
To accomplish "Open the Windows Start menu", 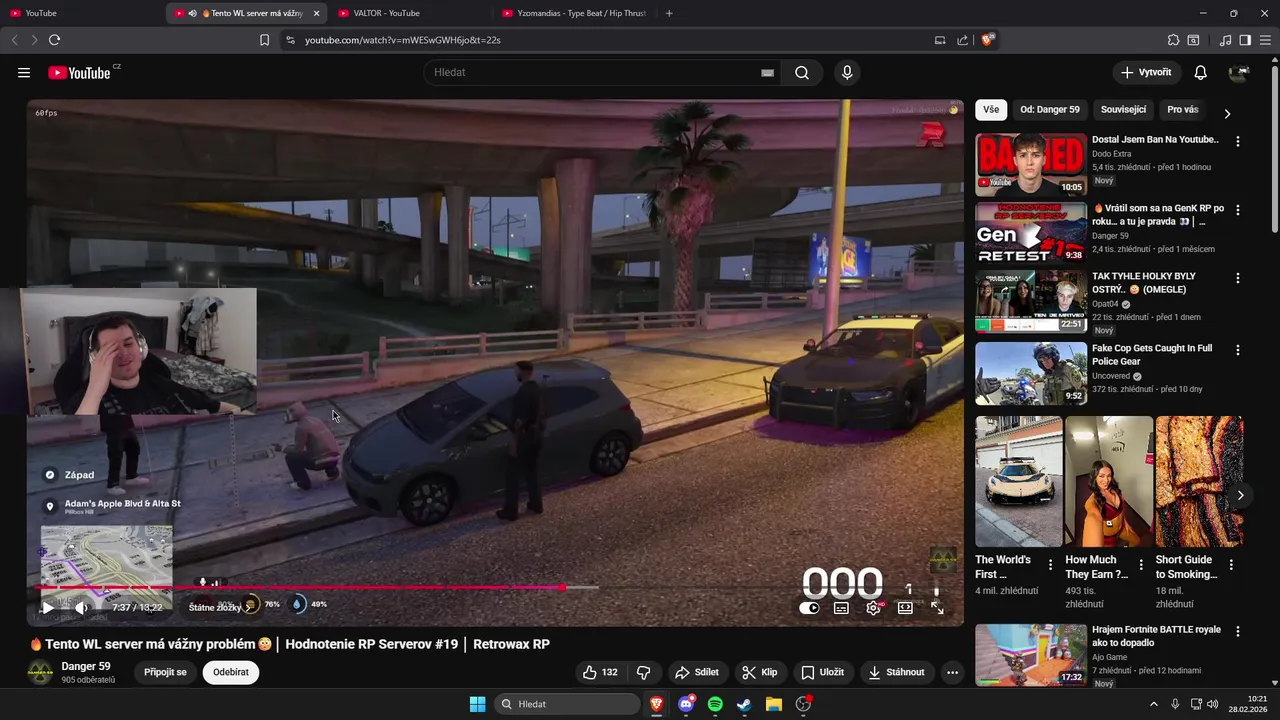I will 477,704.
